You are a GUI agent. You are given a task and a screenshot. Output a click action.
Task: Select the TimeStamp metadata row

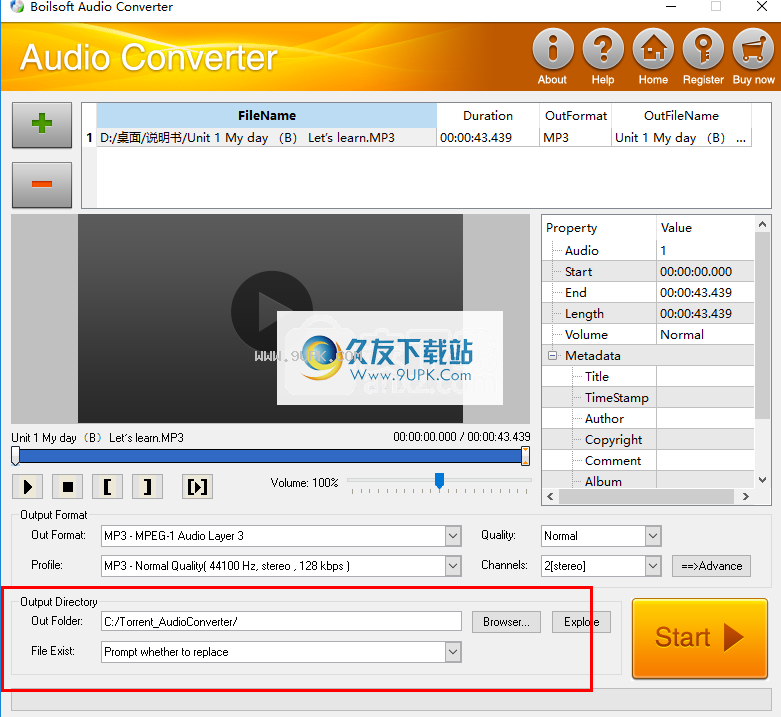pyautogui.click(x=648, y=397)
